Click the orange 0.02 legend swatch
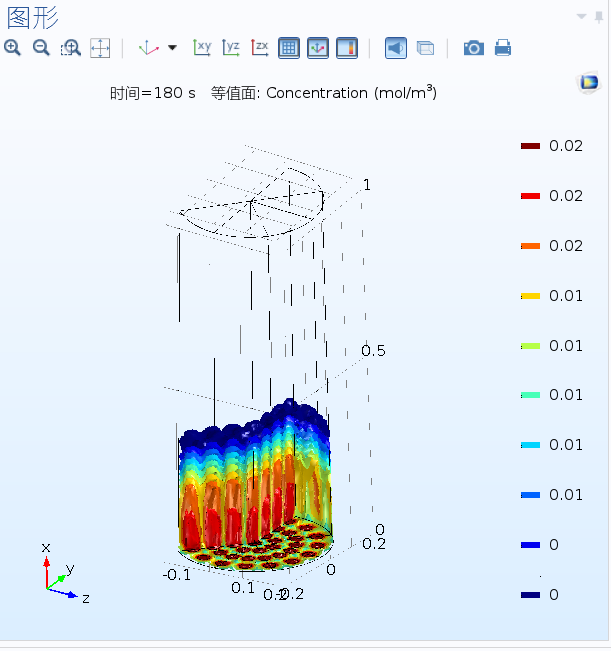The width and height of the screenshot is (611, 651). coord(530,246)
